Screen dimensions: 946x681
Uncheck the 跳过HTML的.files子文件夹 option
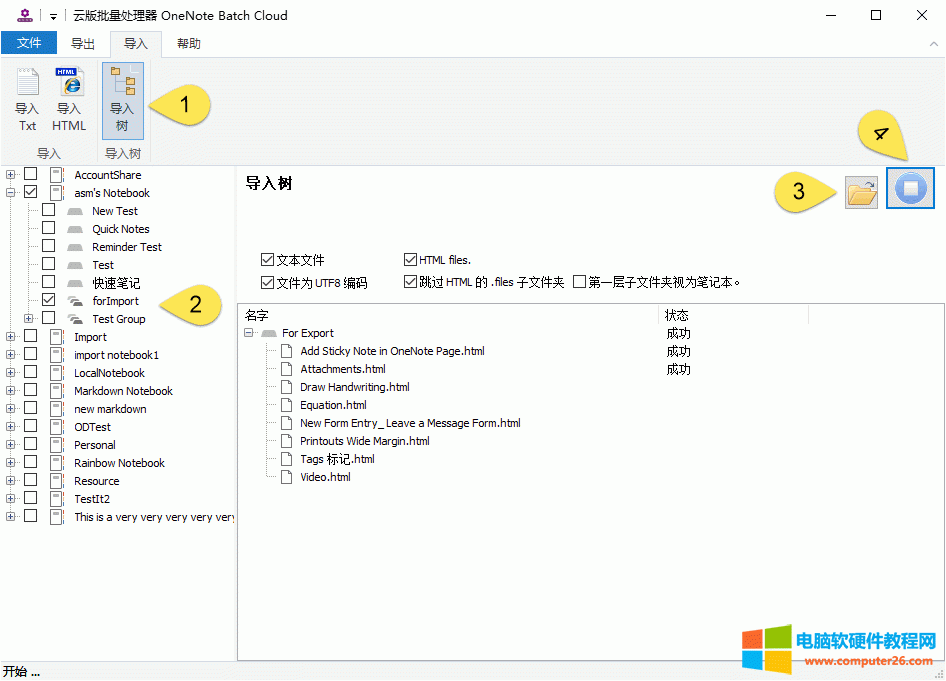(x=410, y=280)
